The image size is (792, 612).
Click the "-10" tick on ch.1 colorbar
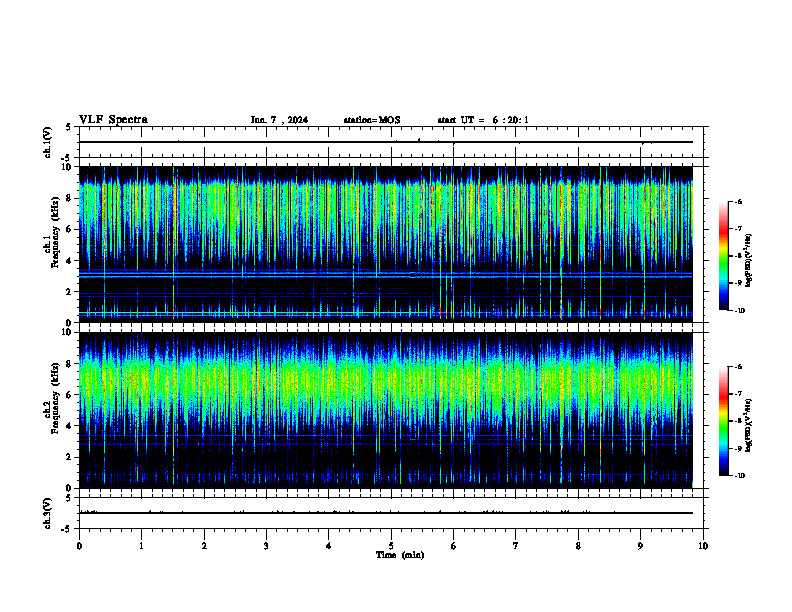coord(740,311)
